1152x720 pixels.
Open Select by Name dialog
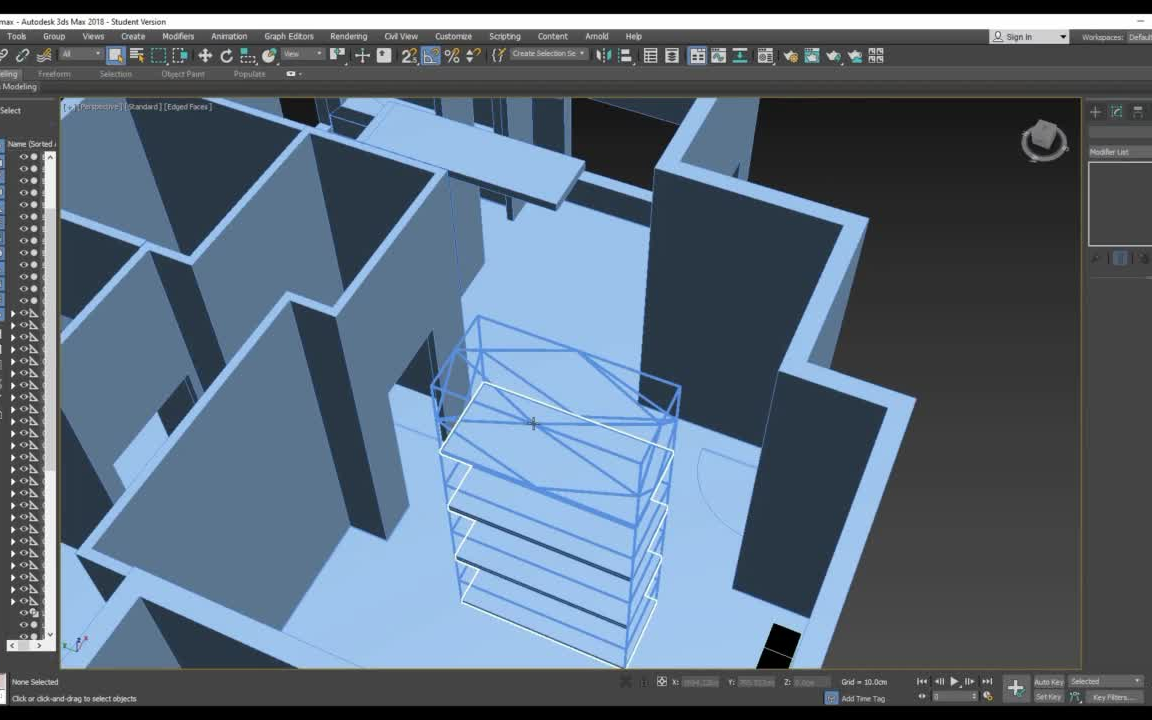click(x=136, y=56)
